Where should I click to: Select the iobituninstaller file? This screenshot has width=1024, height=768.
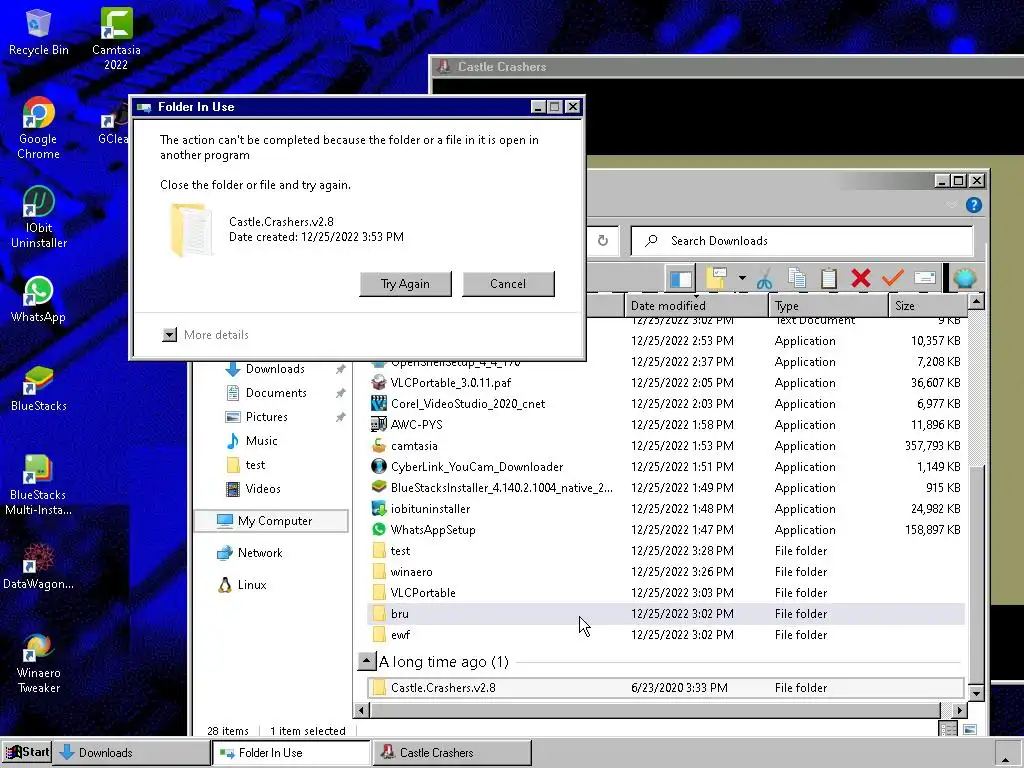[x=666, y=509]
